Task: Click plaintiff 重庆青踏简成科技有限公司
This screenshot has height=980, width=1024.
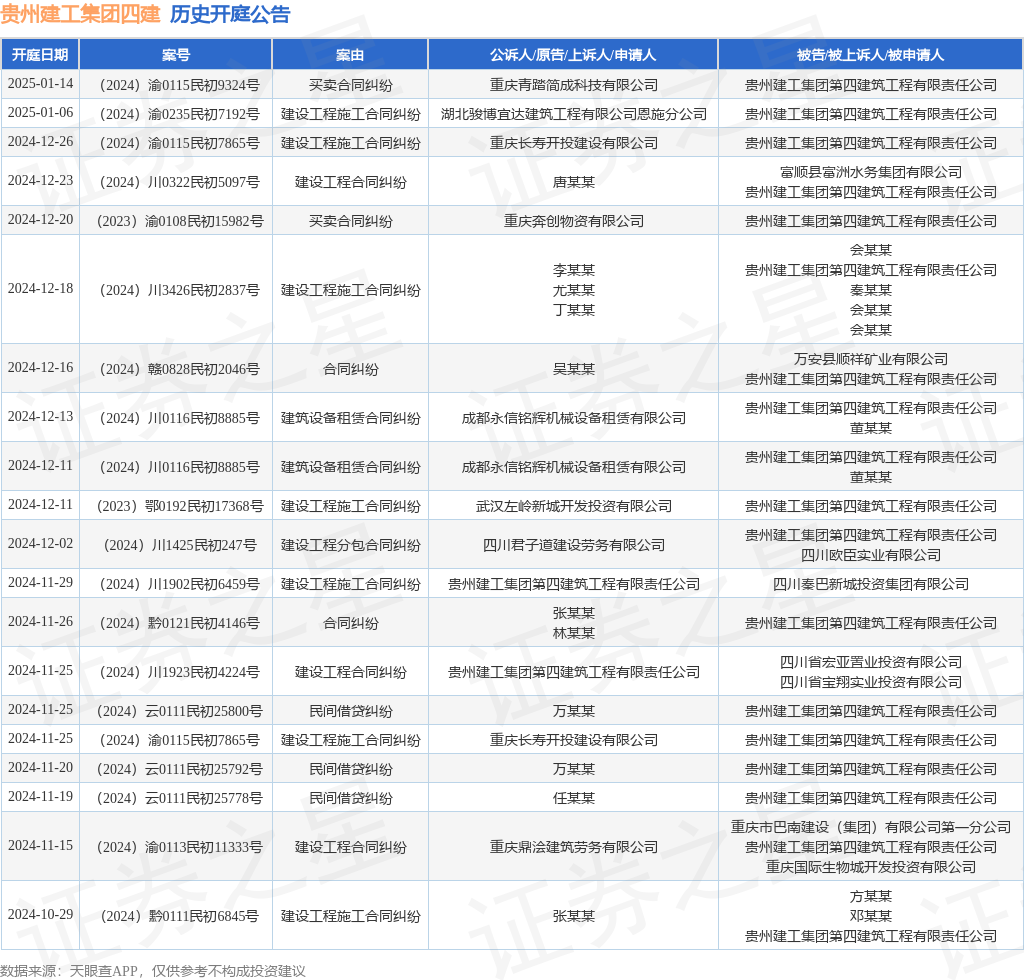Action: pos(573,86)
